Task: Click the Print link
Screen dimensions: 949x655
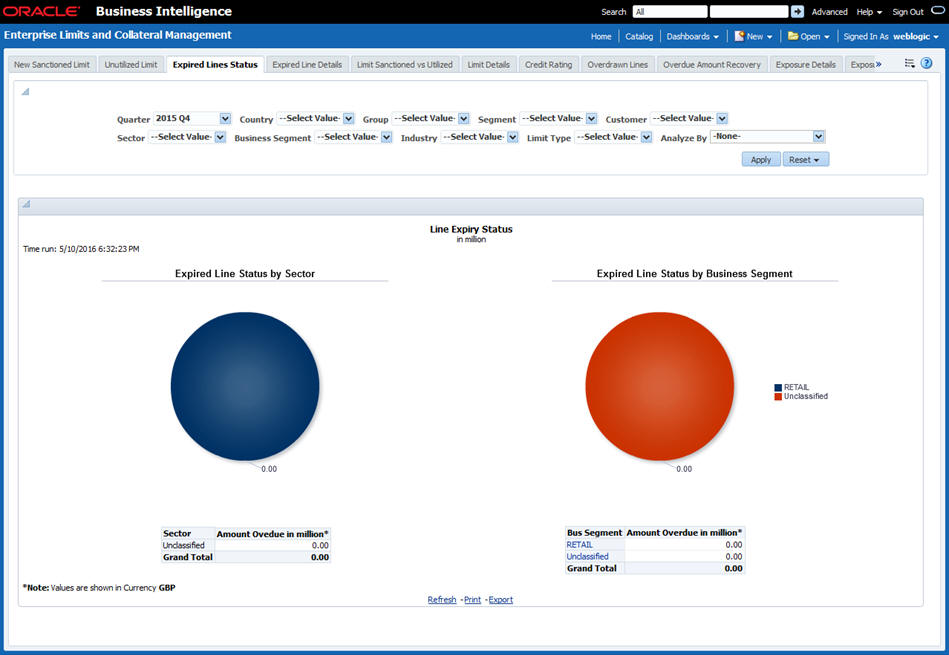Action: click(472, 599)
